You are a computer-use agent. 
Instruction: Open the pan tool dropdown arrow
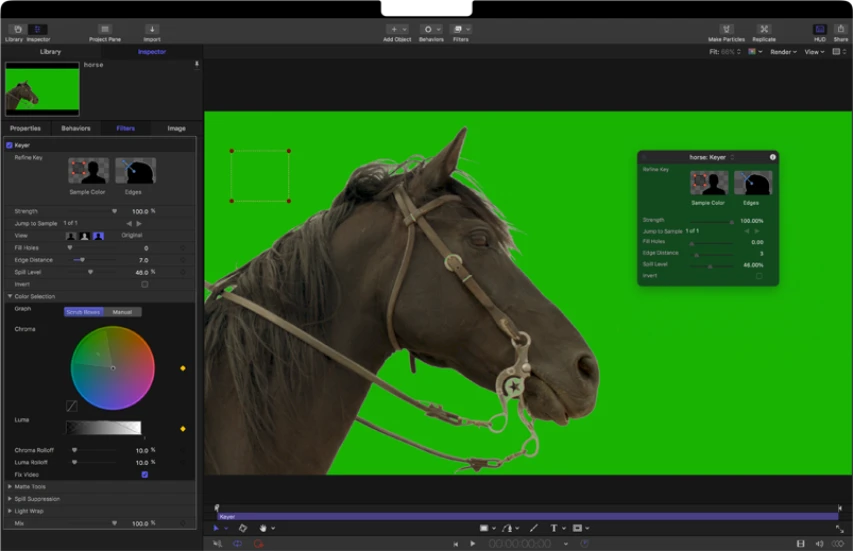[x=273, y=528]
